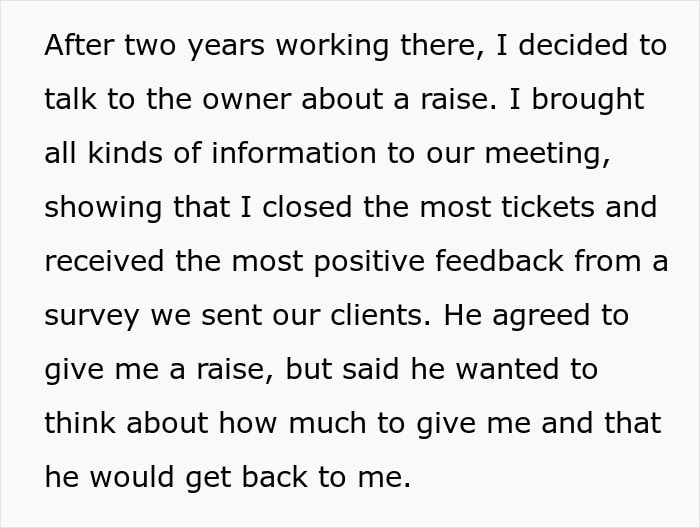
Task: Click the word "owner" in second line
Action: 247,99
